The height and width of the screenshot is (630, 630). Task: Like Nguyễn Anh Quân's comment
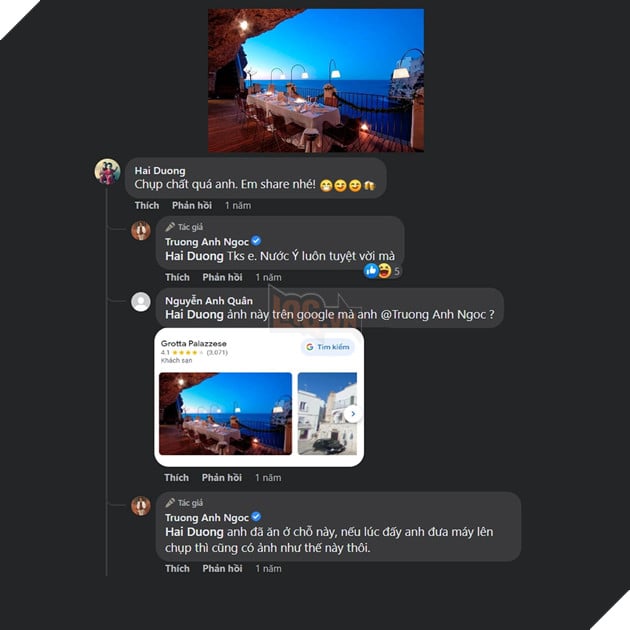tap(176, 477)
